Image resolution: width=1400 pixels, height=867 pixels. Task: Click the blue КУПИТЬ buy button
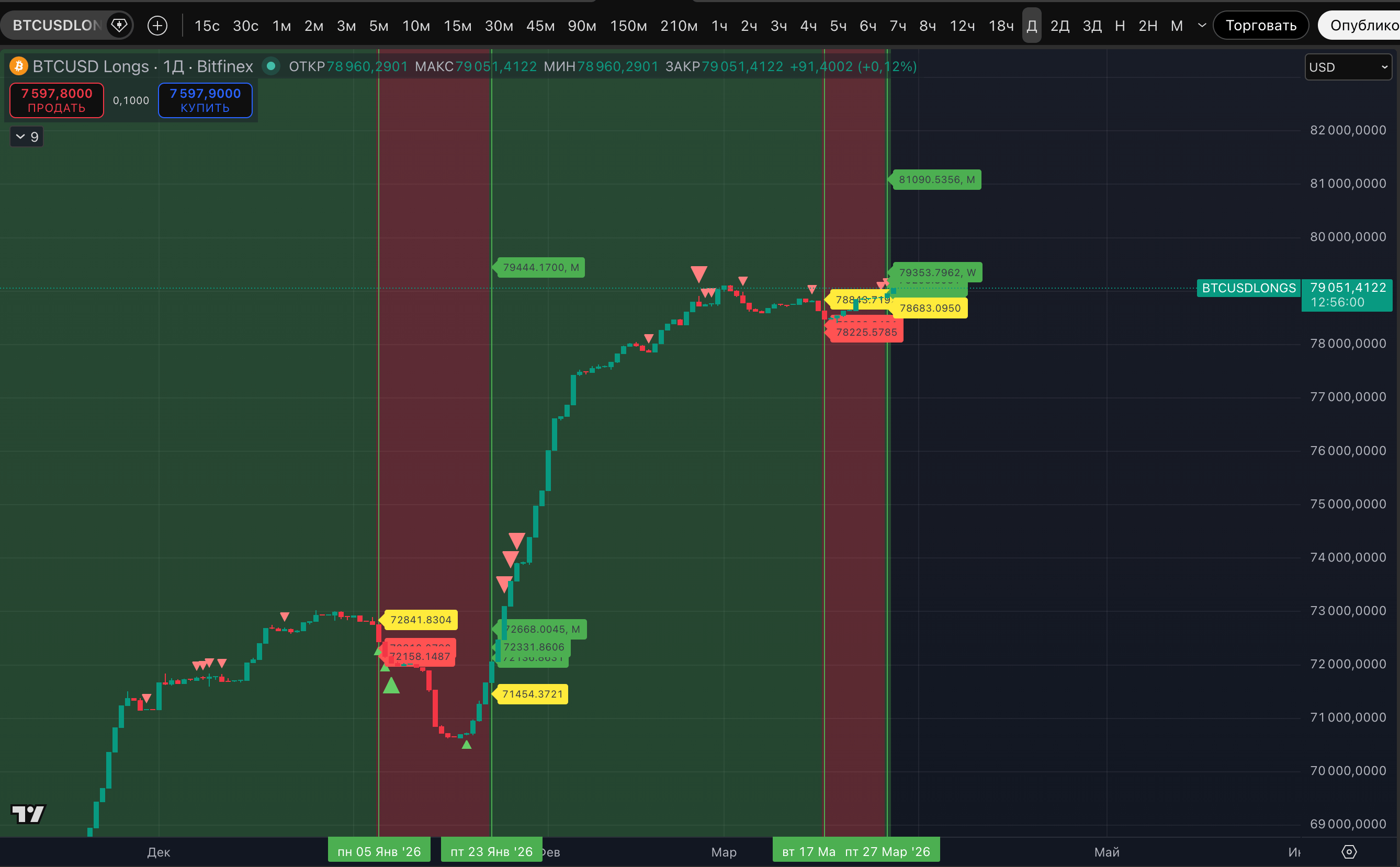(205, 100)
